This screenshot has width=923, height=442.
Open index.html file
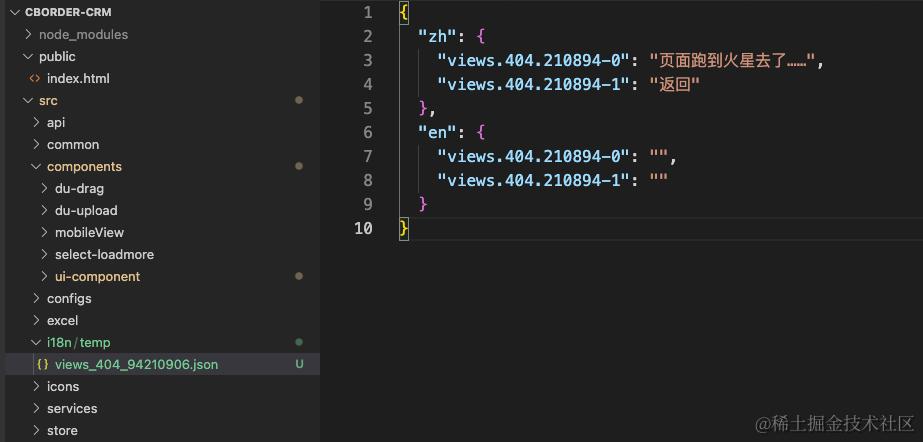click(78, 78)
